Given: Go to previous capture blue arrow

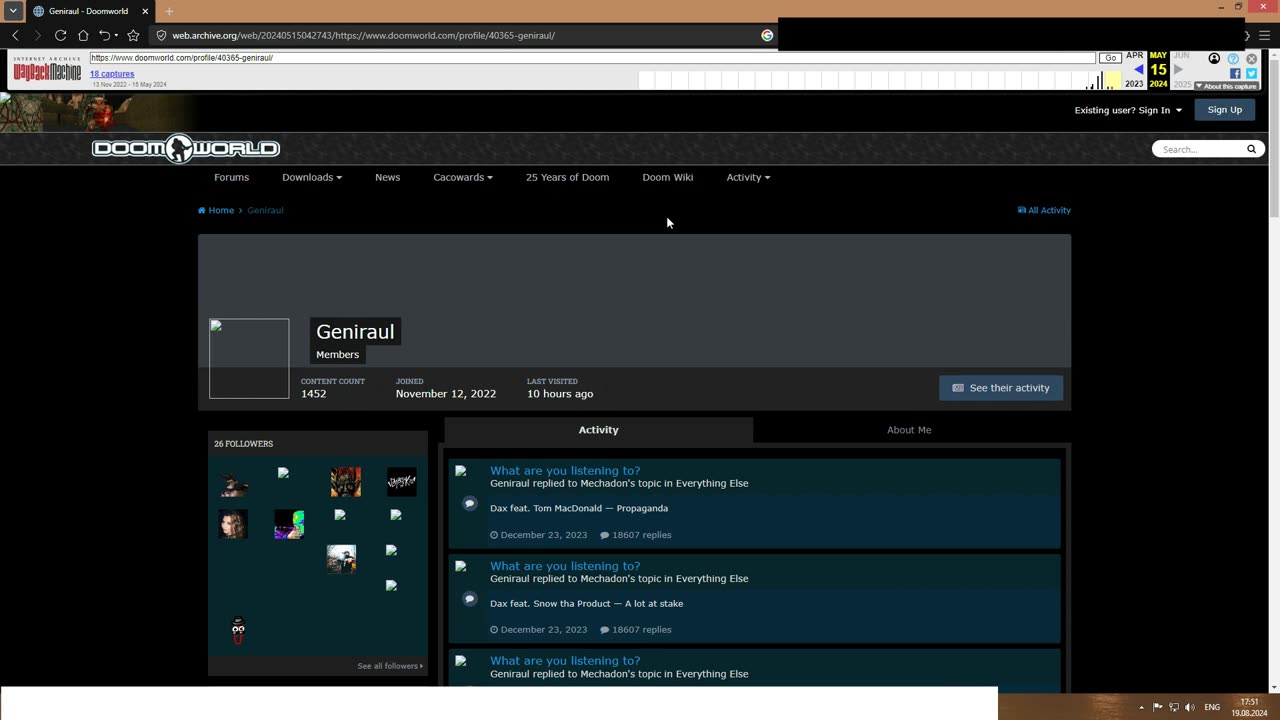Looking at the screenshot, I should 1138,70.
